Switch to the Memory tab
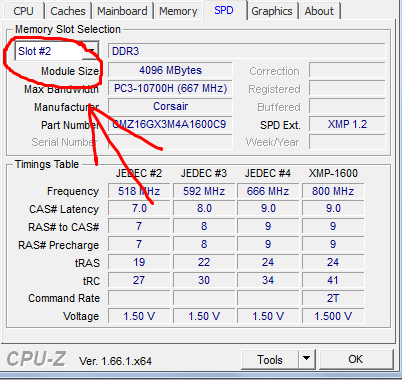The width and height of the screenshot is (402, 380). pyautogui.click(x=178, y=11)
